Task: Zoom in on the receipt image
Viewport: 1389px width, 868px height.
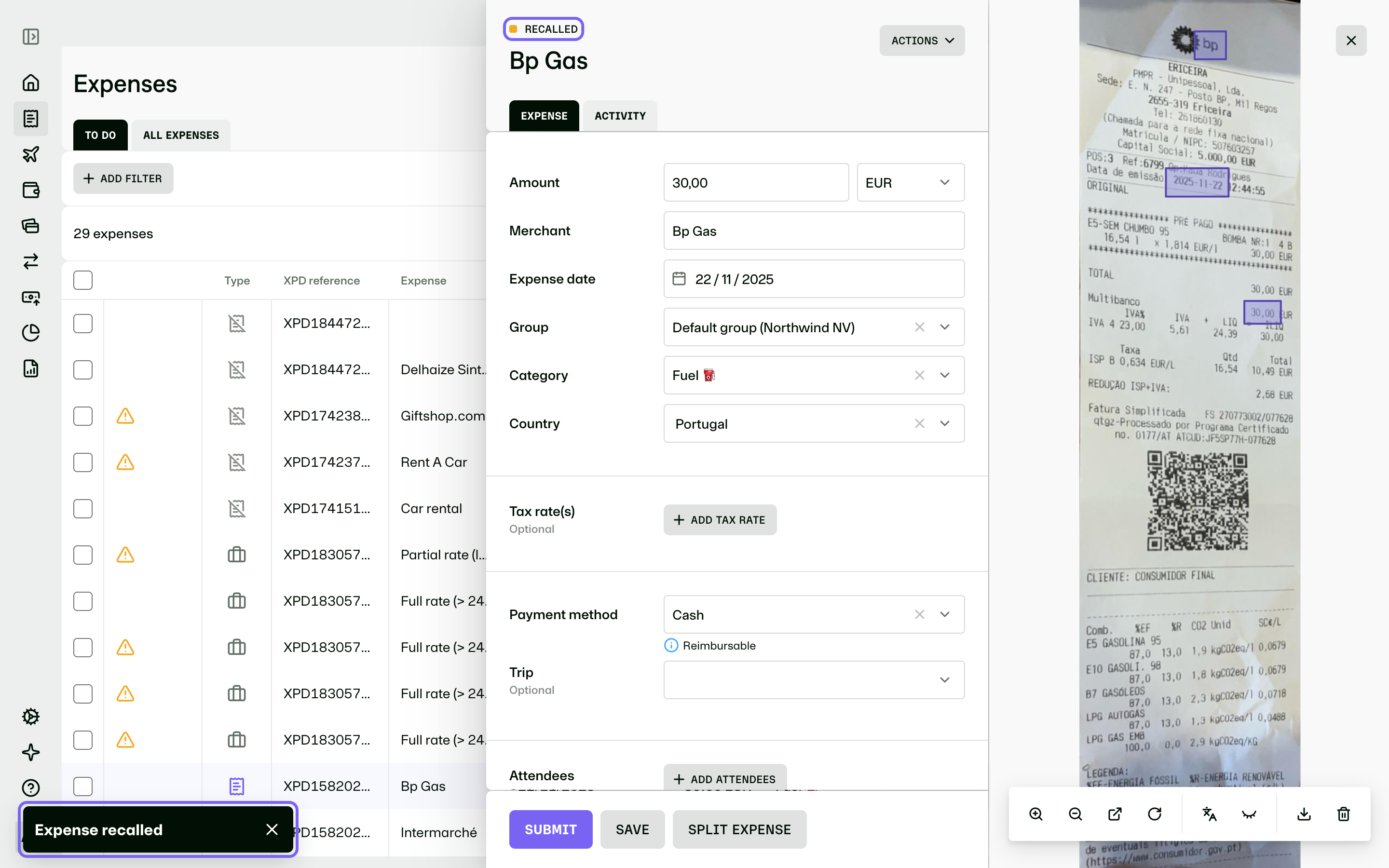Action: tap(1036, 814)
